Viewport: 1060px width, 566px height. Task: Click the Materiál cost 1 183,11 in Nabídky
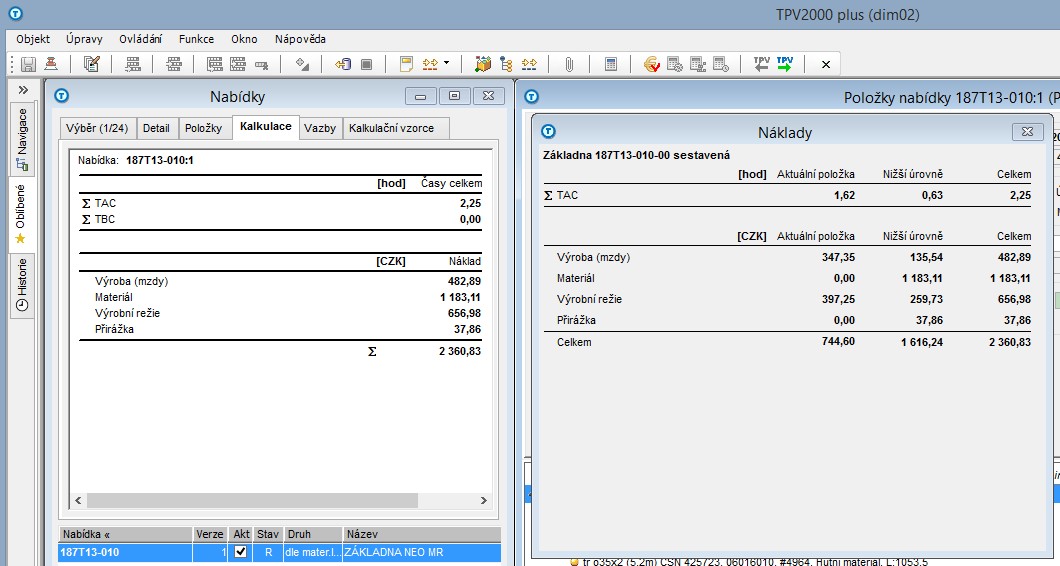pos(460,297)
